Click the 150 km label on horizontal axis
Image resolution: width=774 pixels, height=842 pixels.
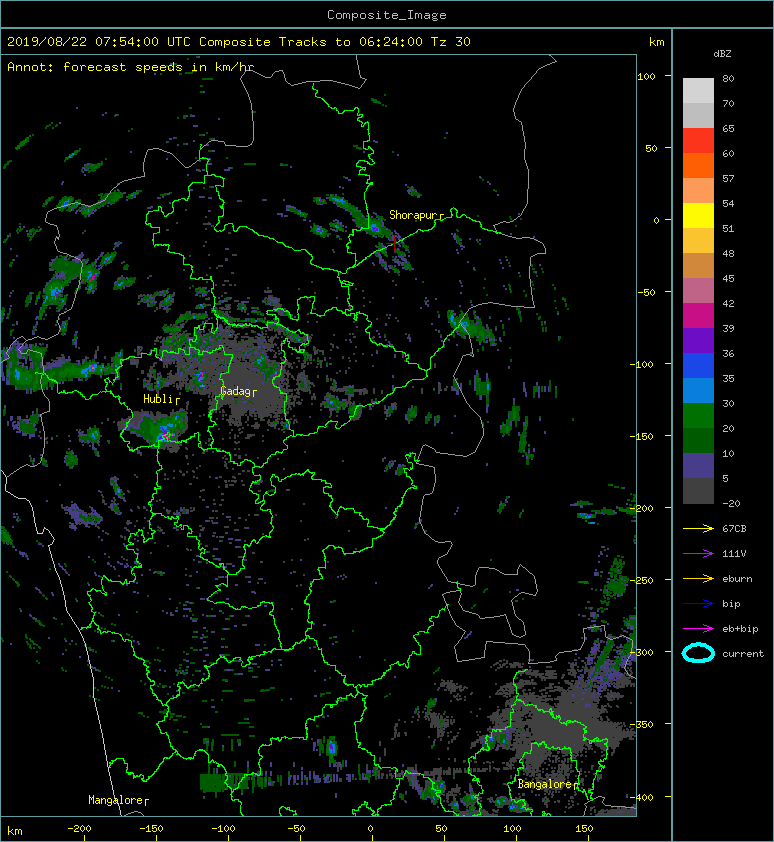584,829
